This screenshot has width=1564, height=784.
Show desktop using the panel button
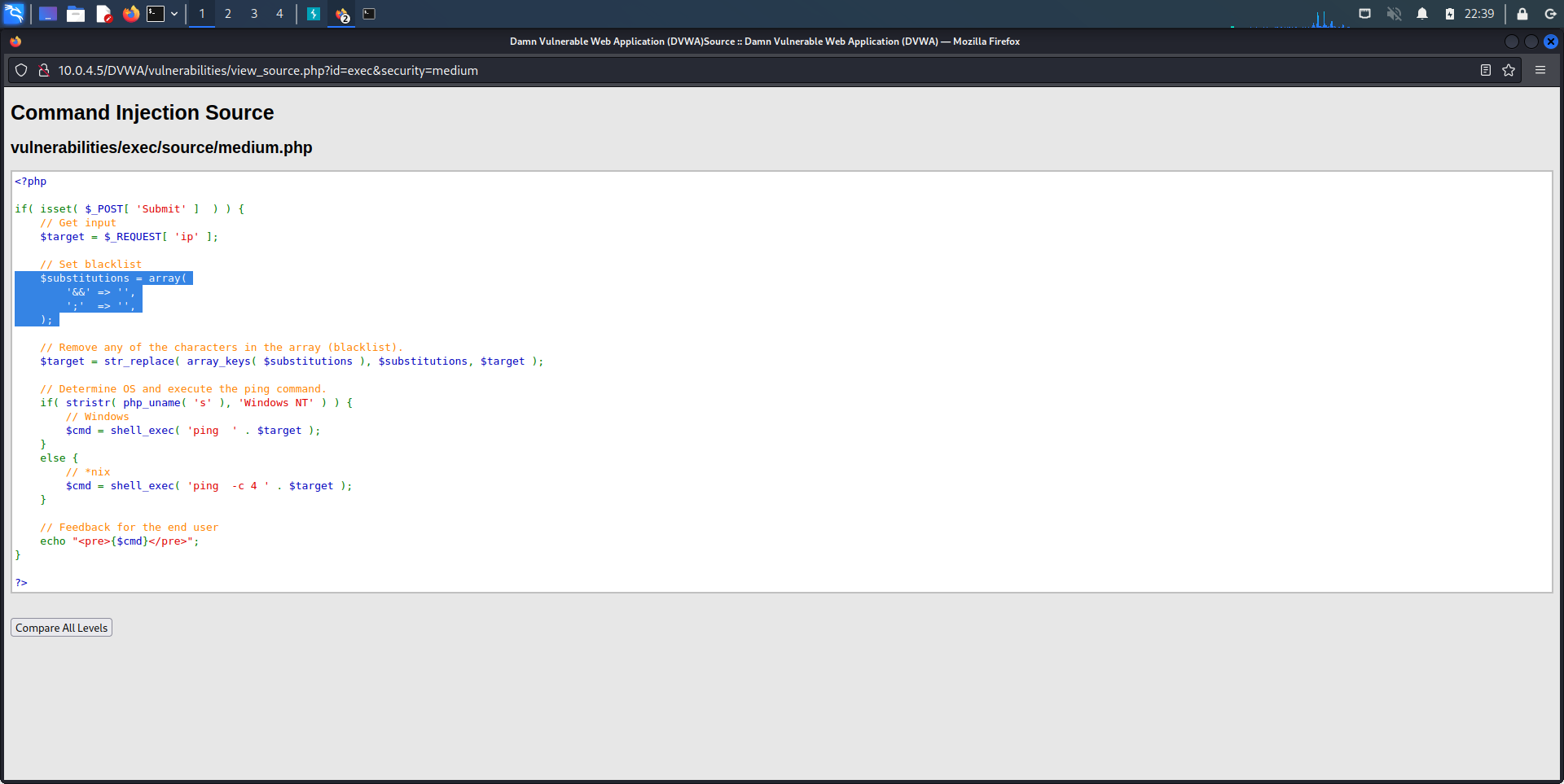[48, 14]
